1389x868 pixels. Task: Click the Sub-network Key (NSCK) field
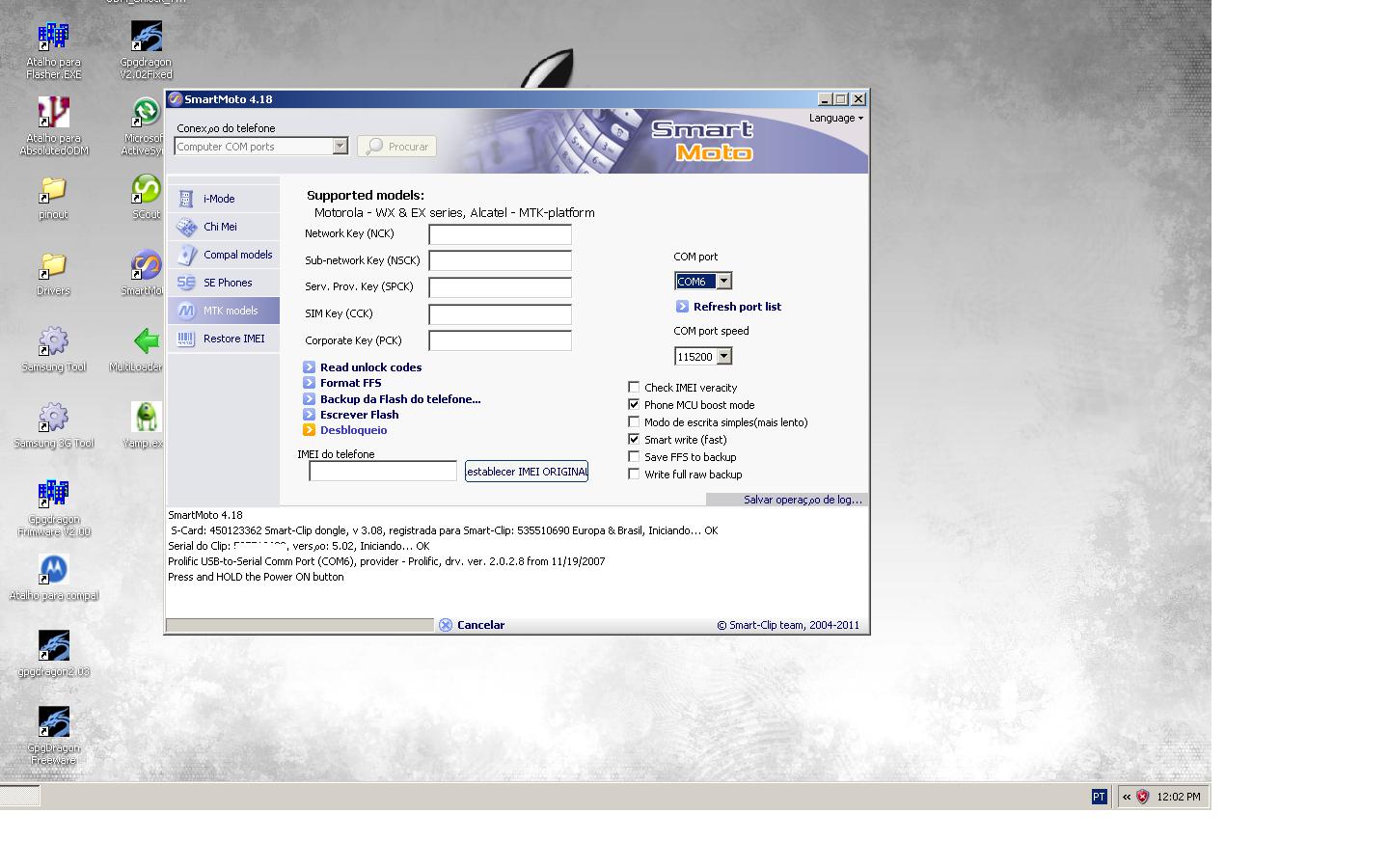(500, 260)
